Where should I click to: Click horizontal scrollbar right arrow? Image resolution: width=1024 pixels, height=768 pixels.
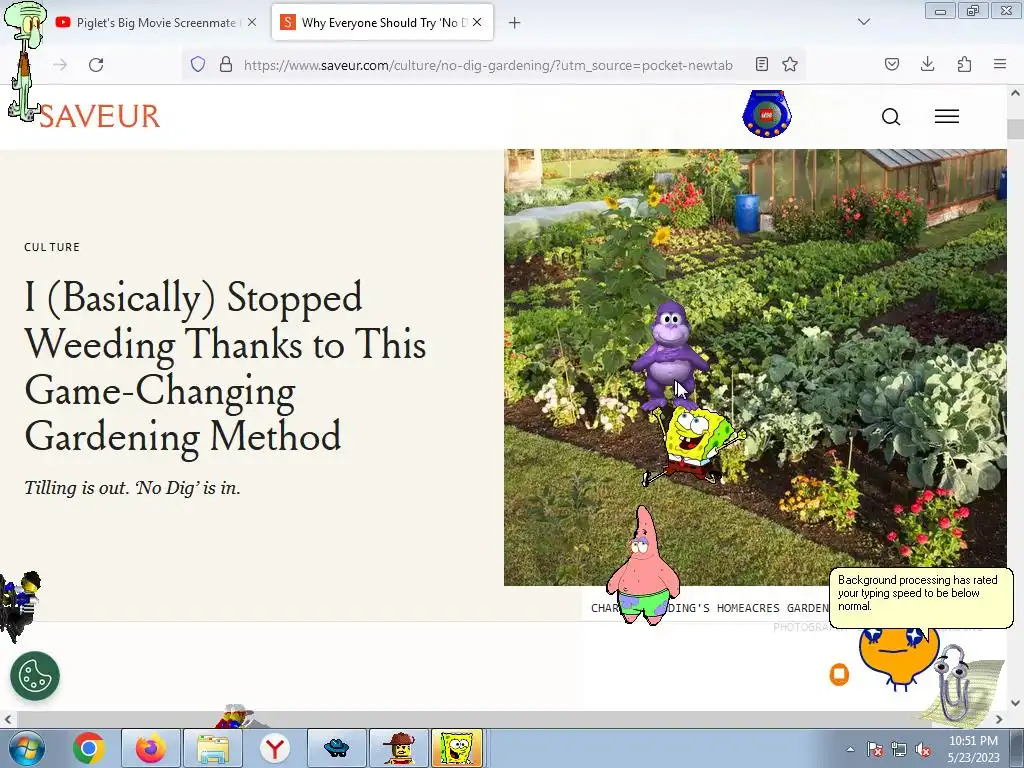click(x=999, y=719)
